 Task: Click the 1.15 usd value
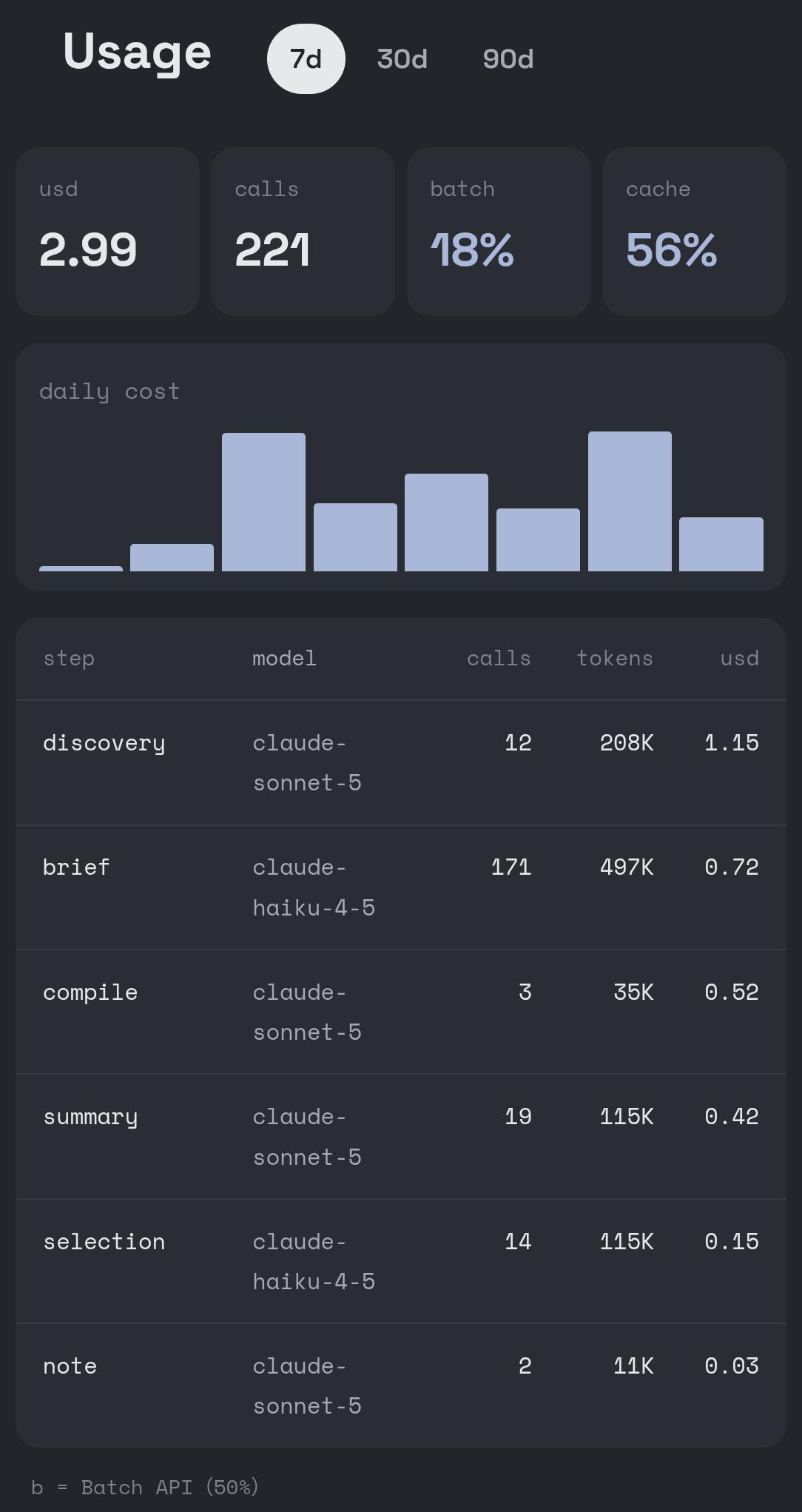tap(732, 742)
